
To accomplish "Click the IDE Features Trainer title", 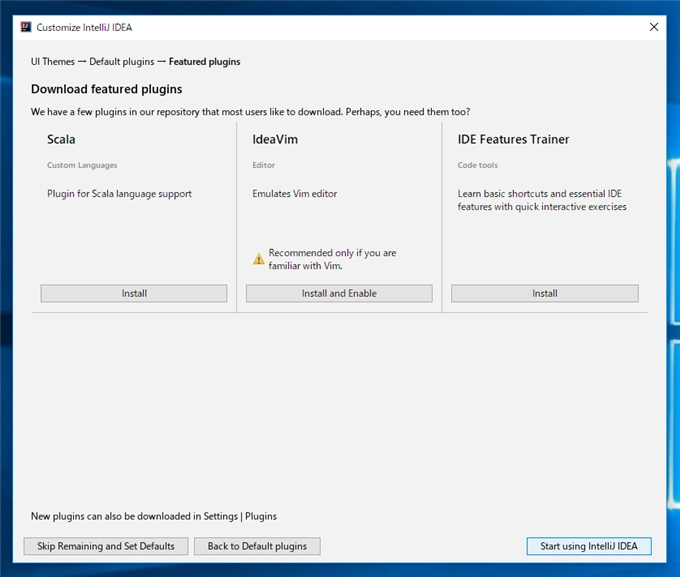I will click(x=513, y=139).
